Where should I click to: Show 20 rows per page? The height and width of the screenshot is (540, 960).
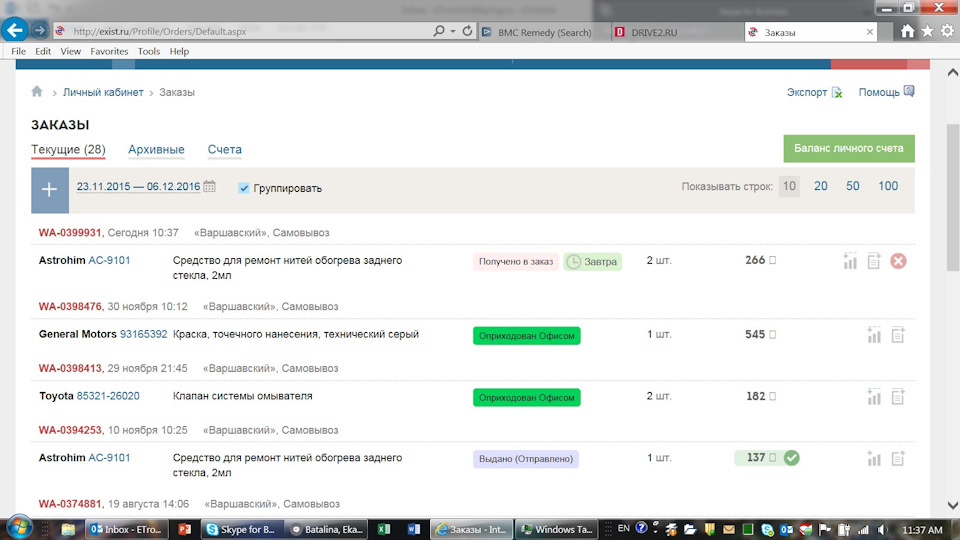[820, 186]
